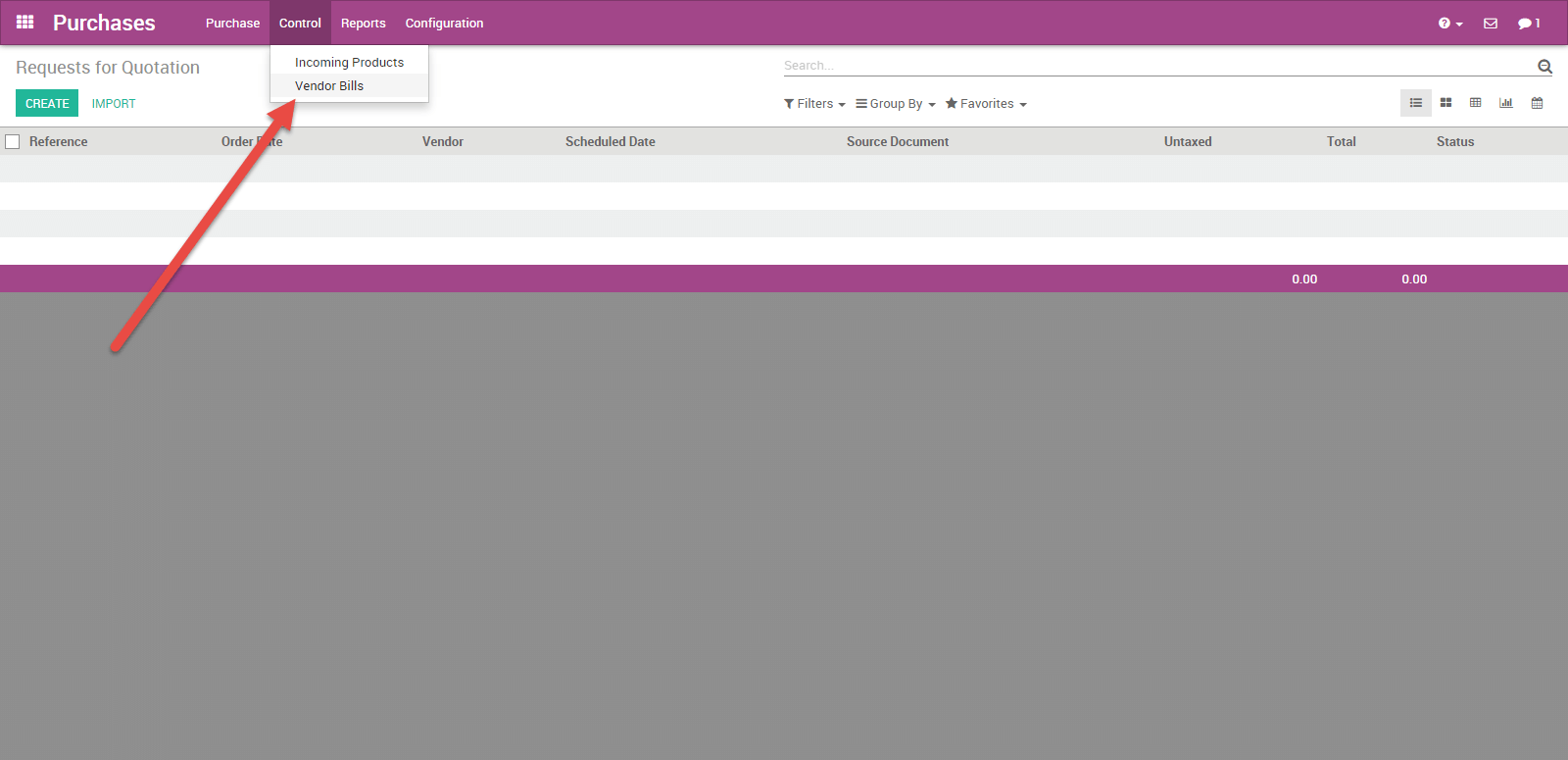Switch to list view
The height and width of the screenshot is (760, 1568).
coord(1415,103)
